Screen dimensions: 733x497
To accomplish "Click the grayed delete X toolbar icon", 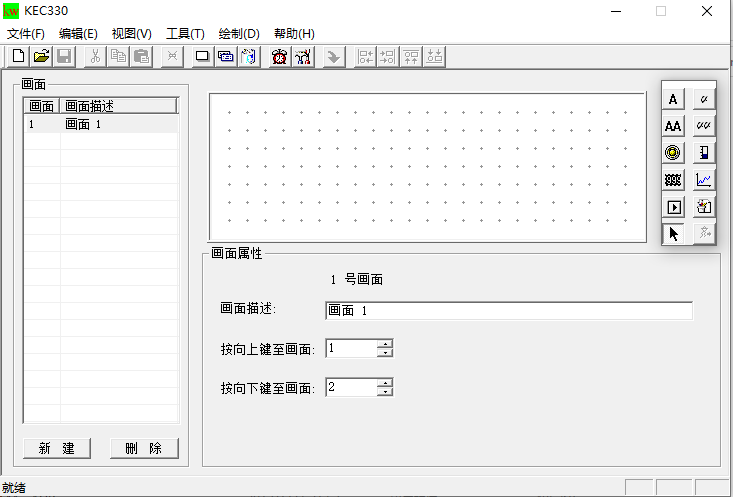I will pos(172,57).
